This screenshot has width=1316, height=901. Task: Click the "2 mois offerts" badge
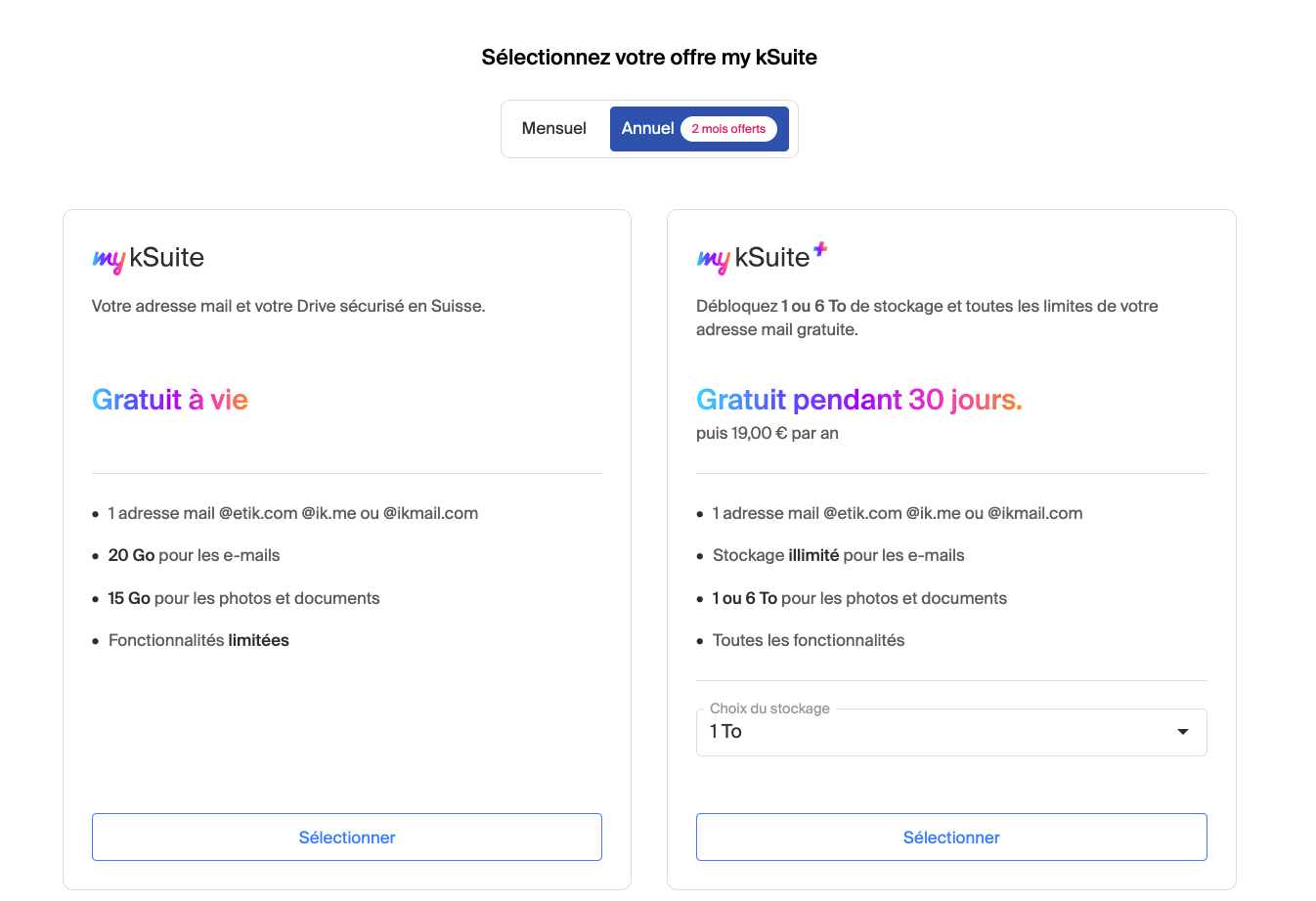point(728,129)
